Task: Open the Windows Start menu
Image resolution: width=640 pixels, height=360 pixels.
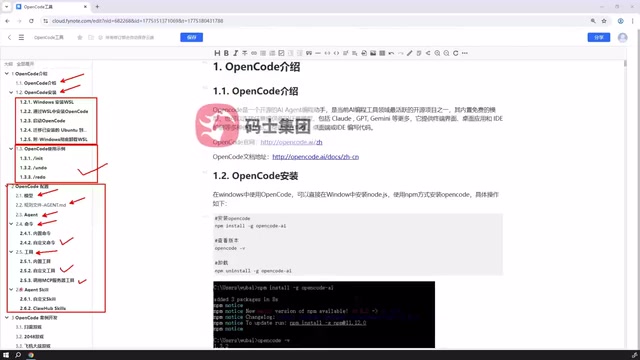Action: (6, 355)
